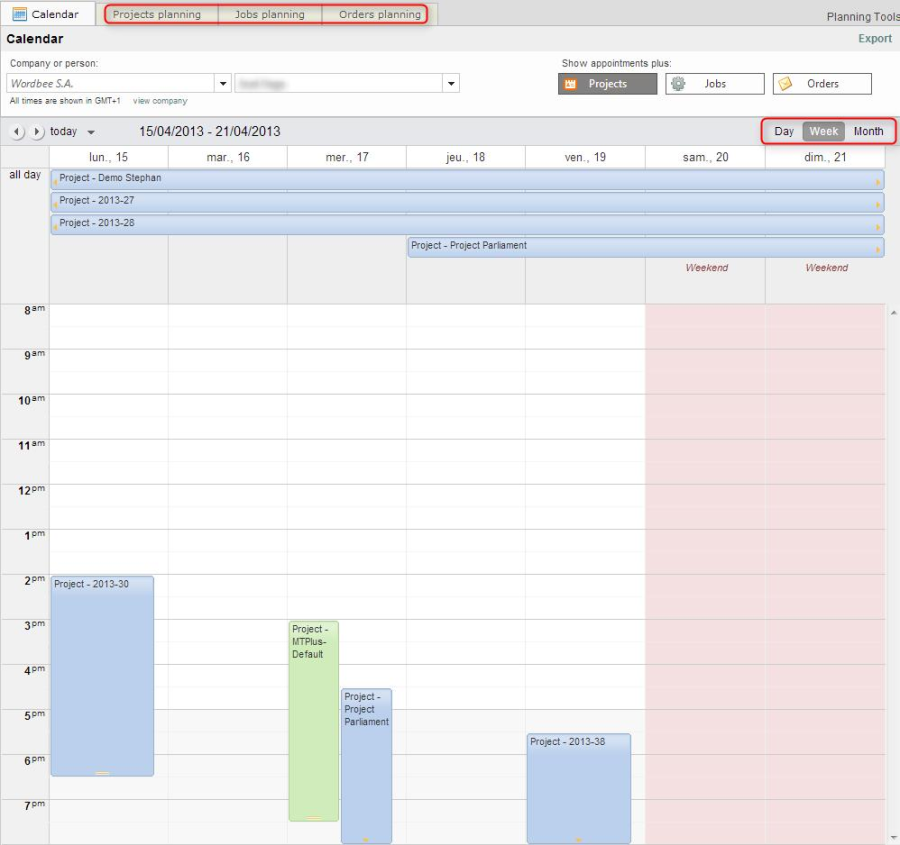The height and width of the screenshot is (845, 900).
Task: Select the green Project MTPlus-Default appointment
Action: pyautogui.click(x=313, y=720)
